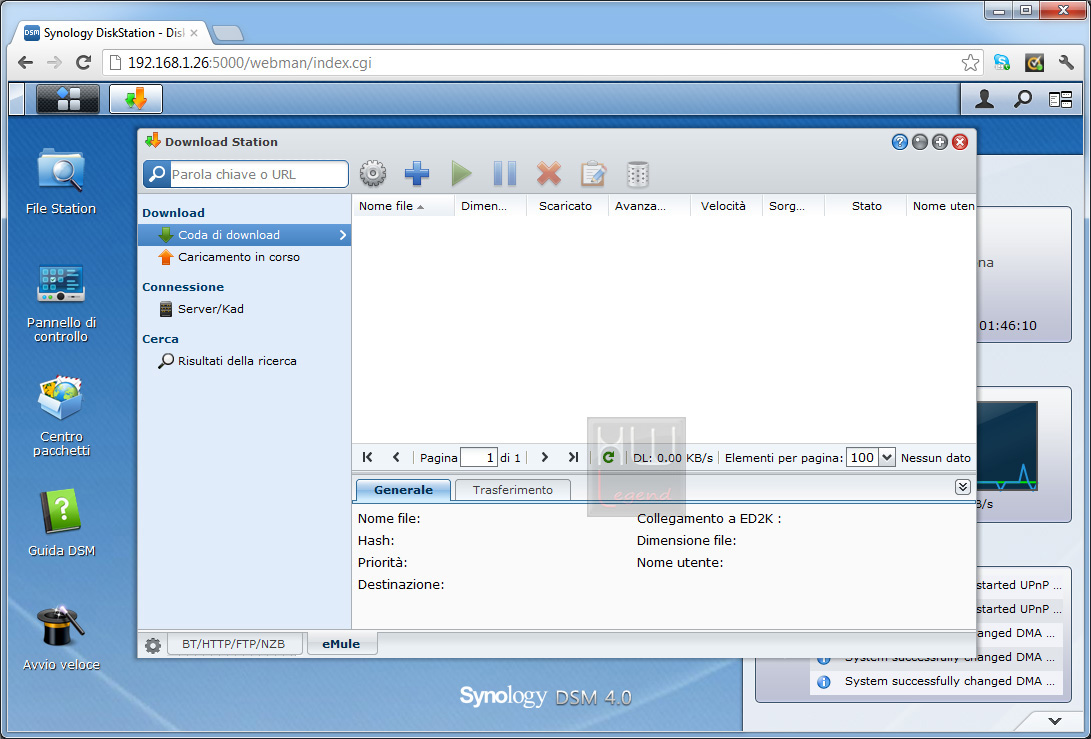Go back in browser history
The image size is (1091, 739).
[x=26, y=63]
